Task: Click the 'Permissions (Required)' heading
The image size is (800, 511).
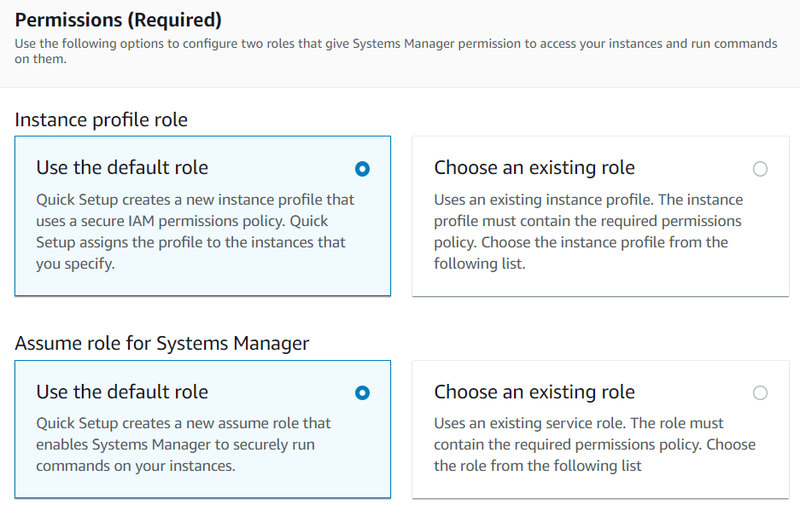Action: [x=118, y=20]
